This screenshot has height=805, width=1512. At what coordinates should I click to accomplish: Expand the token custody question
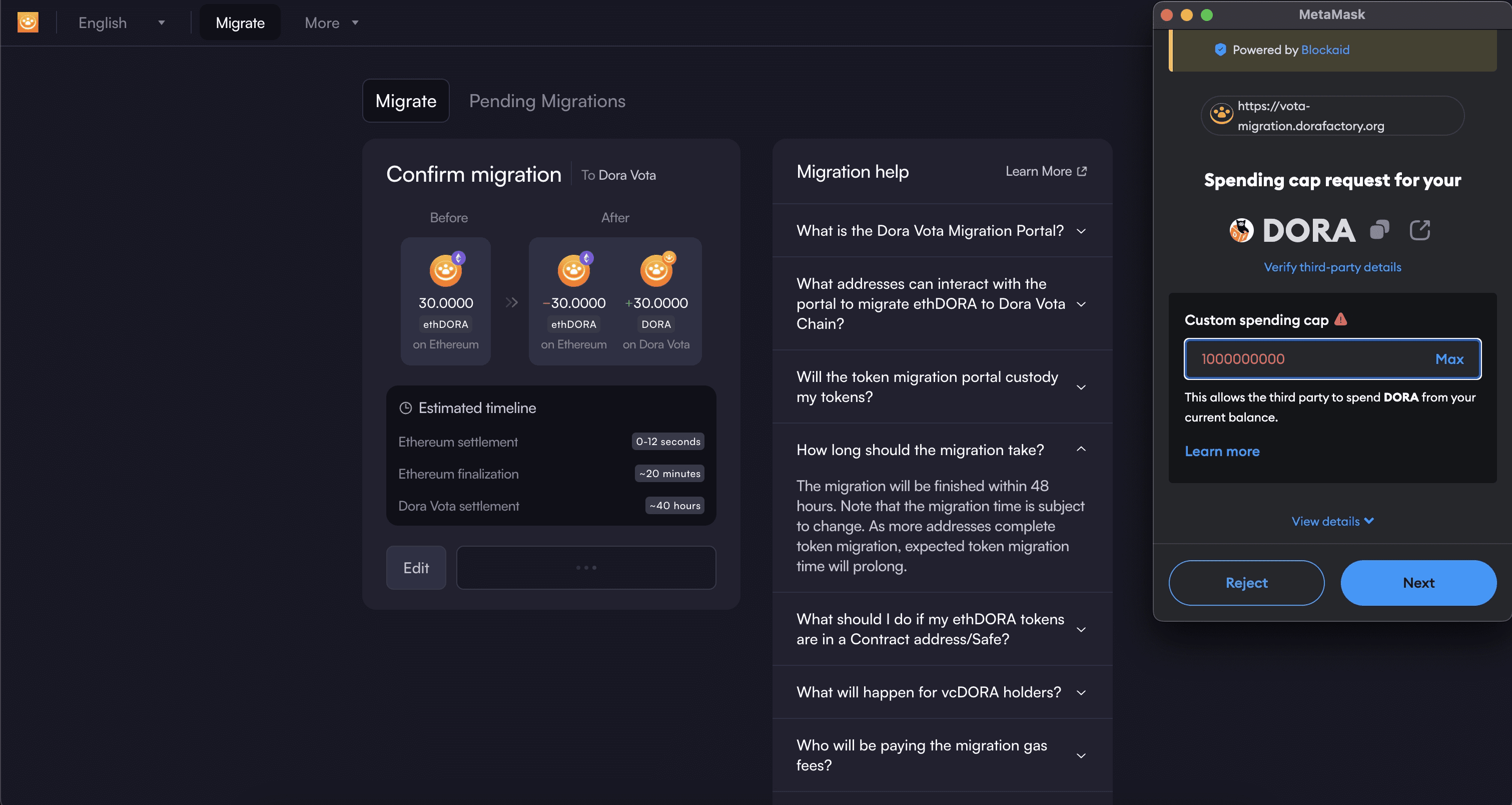942,387
